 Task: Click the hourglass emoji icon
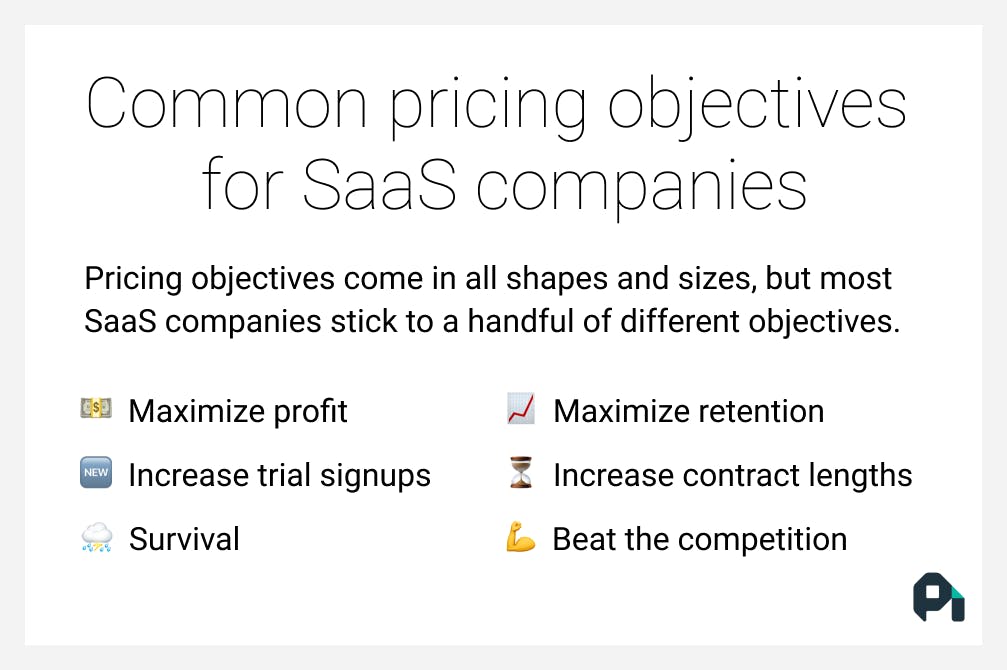520,474
